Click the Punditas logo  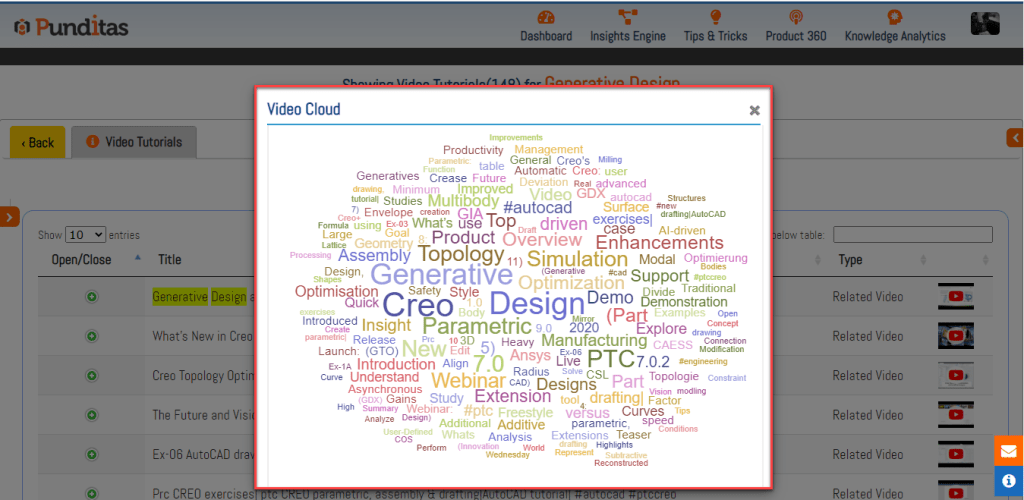click(70, 27)
